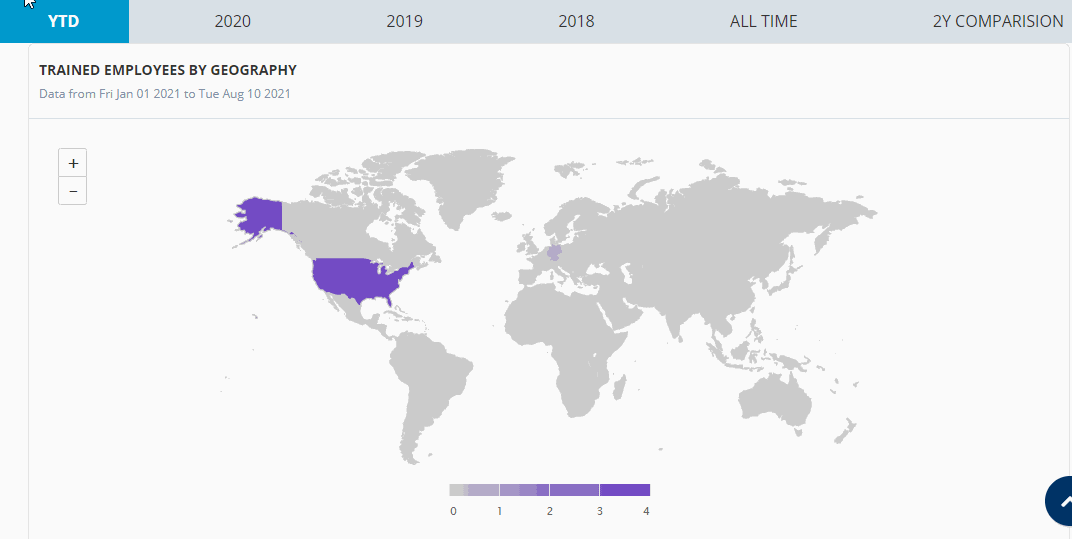Click the darkest purple legend swatch
The height and width of the screenshot is (539, 1072).
625,490
